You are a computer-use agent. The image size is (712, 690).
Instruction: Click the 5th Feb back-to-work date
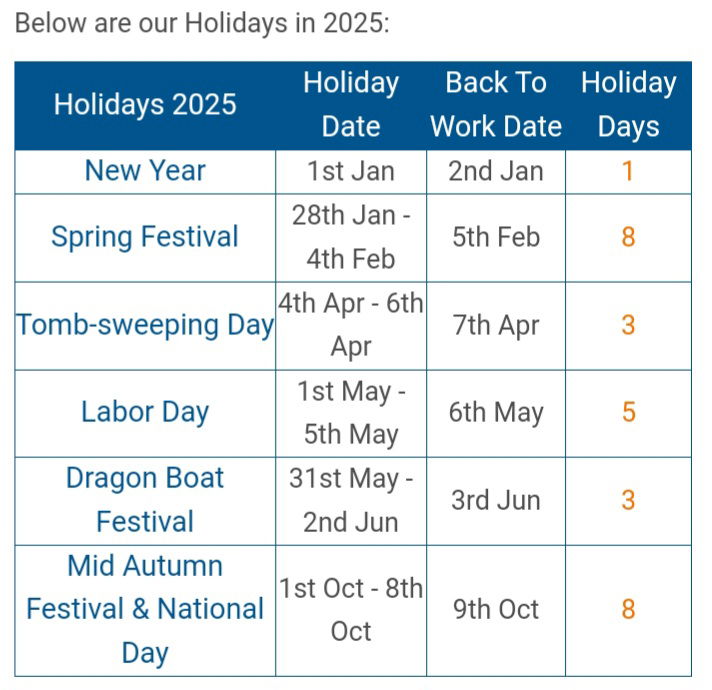click(x=496, y=237)
